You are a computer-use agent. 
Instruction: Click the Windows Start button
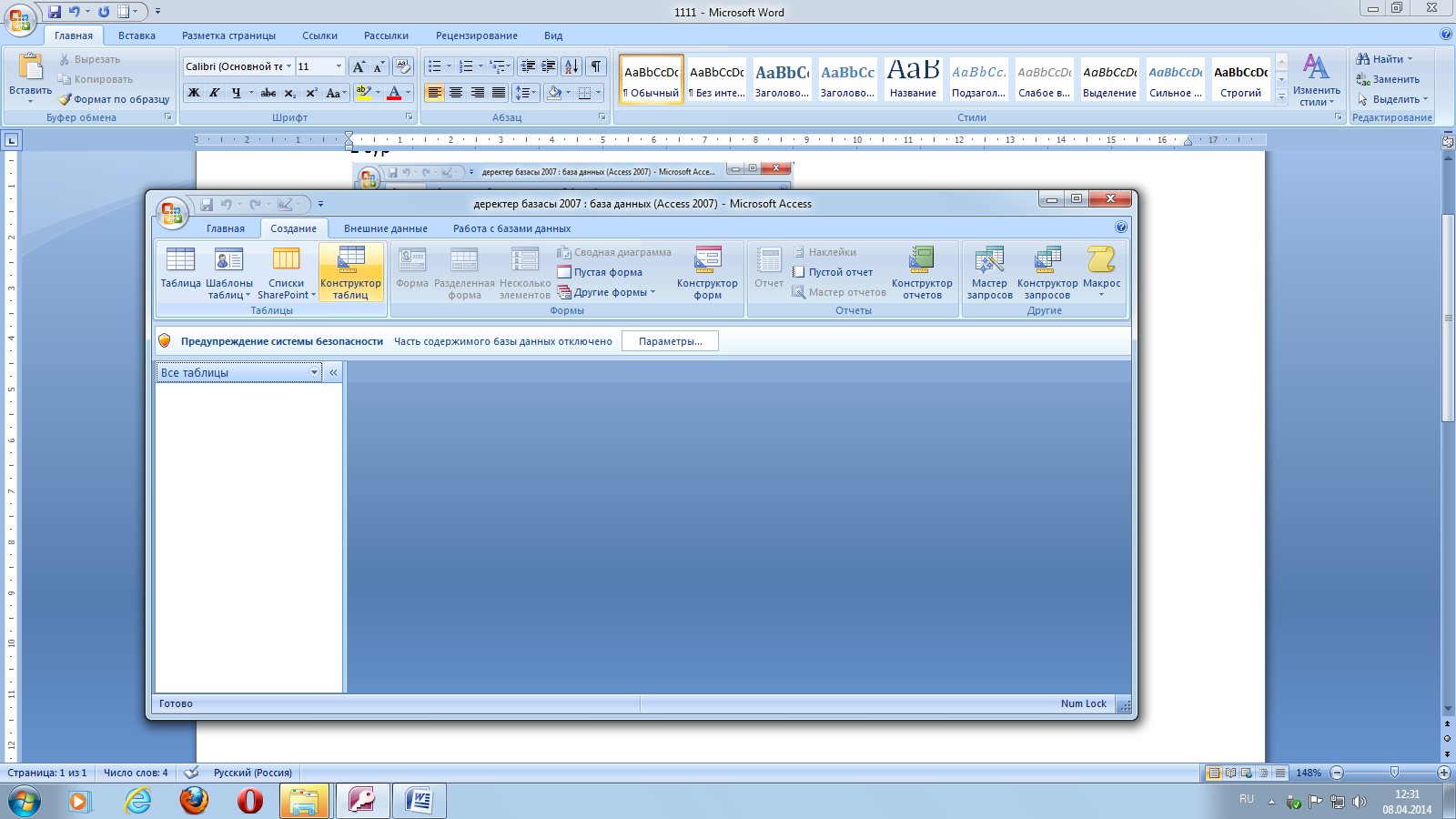tap(25, 802)
